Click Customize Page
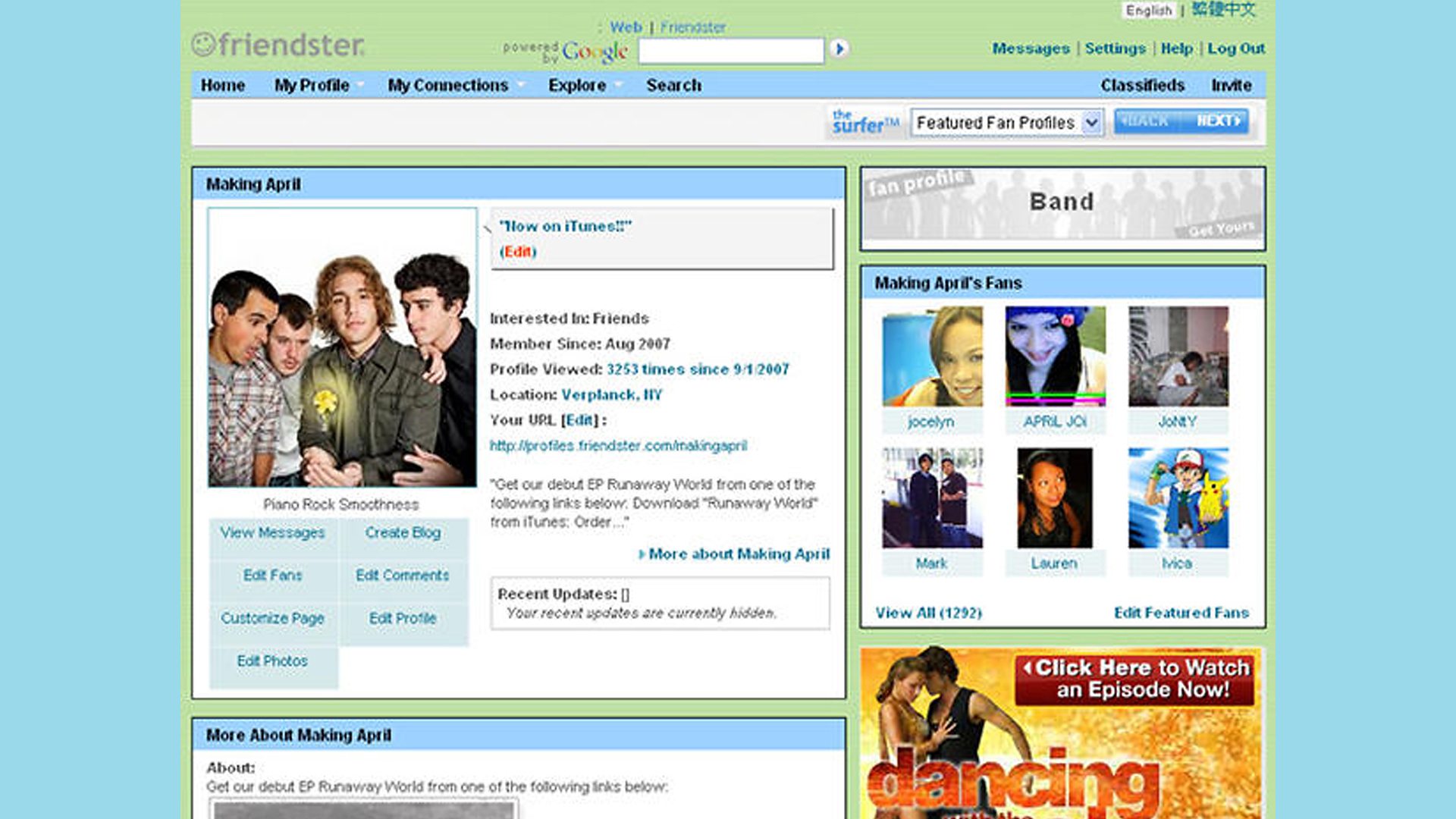 coord(272,619)
